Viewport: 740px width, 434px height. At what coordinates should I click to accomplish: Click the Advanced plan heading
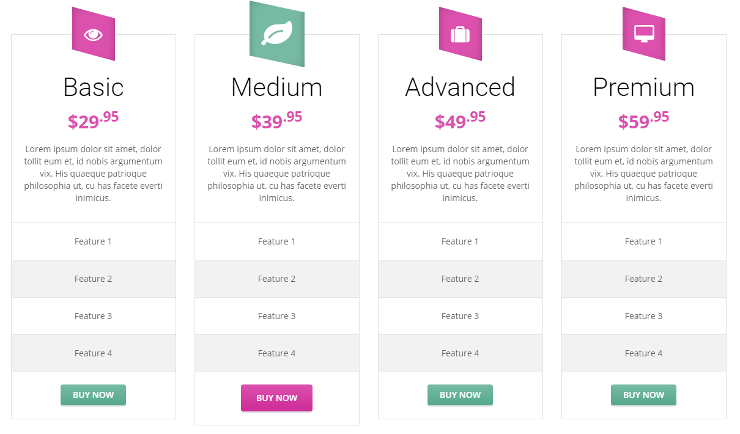[x=460, y=87]
